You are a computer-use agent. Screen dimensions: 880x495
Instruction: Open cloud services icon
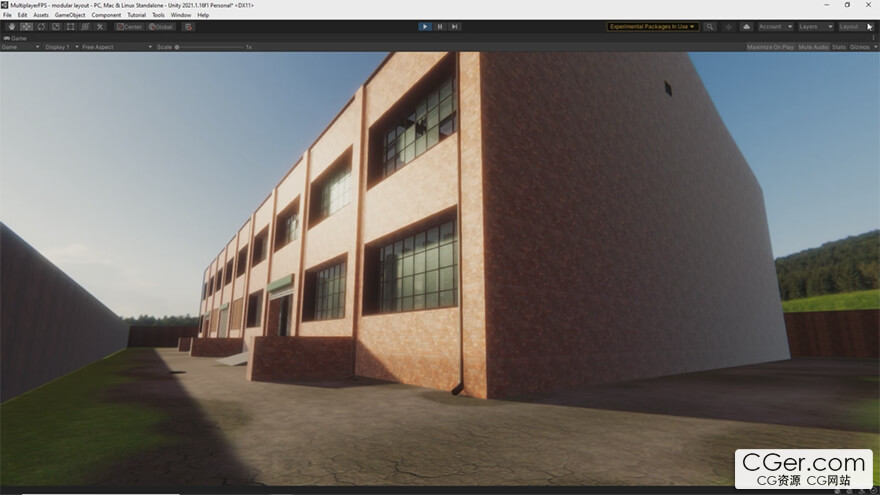[746, 27]
